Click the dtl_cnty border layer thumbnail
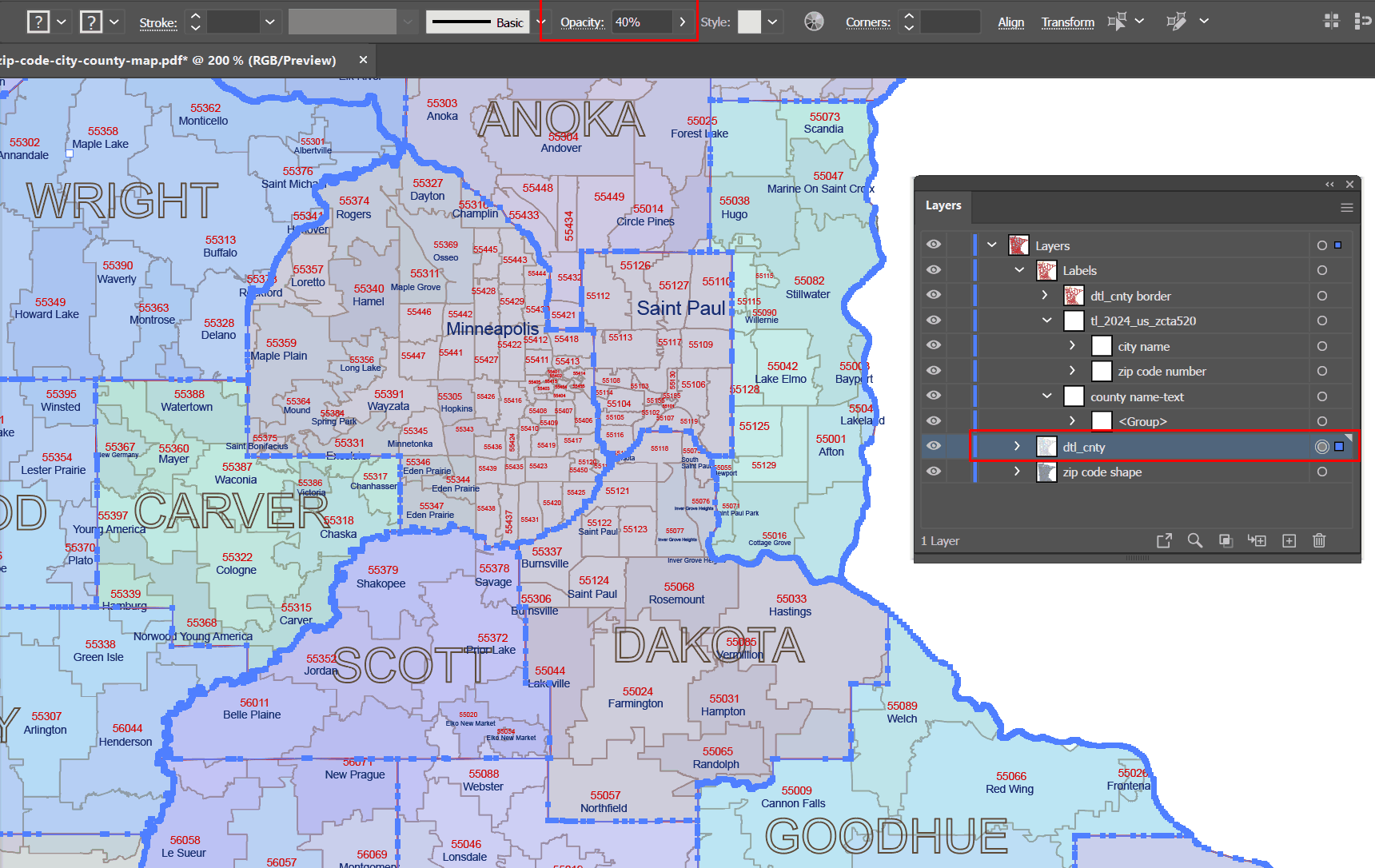 pos(1074,296)
